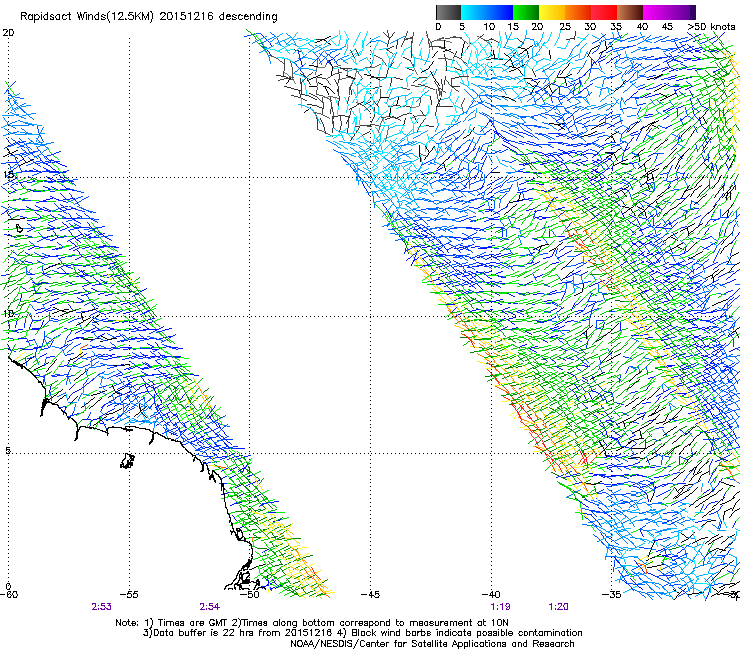740x650 pixels.
Task: Click the latitude label '20' at top left
Action: (x=8, y=33)
